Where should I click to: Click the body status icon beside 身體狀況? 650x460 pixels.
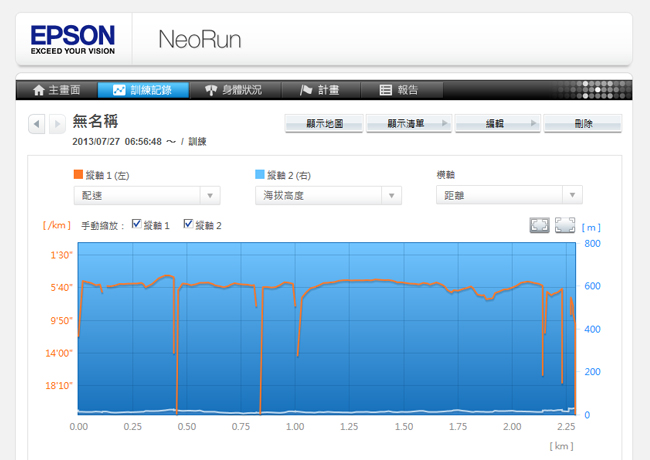click(x=211, y=90)
